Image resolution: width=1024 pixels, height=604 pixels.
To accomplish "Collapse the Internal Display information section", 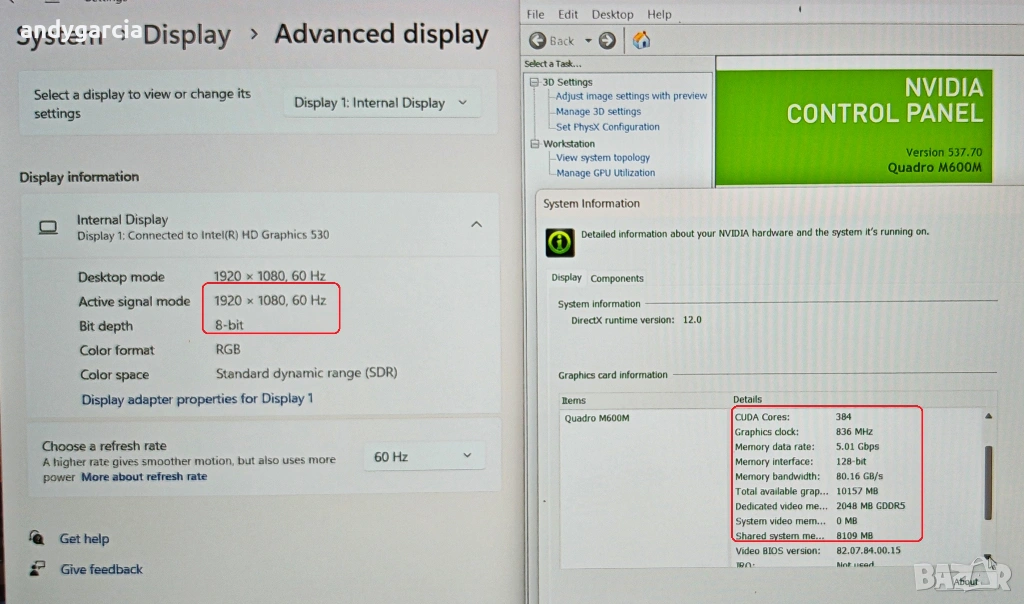I will coord(477,225).
